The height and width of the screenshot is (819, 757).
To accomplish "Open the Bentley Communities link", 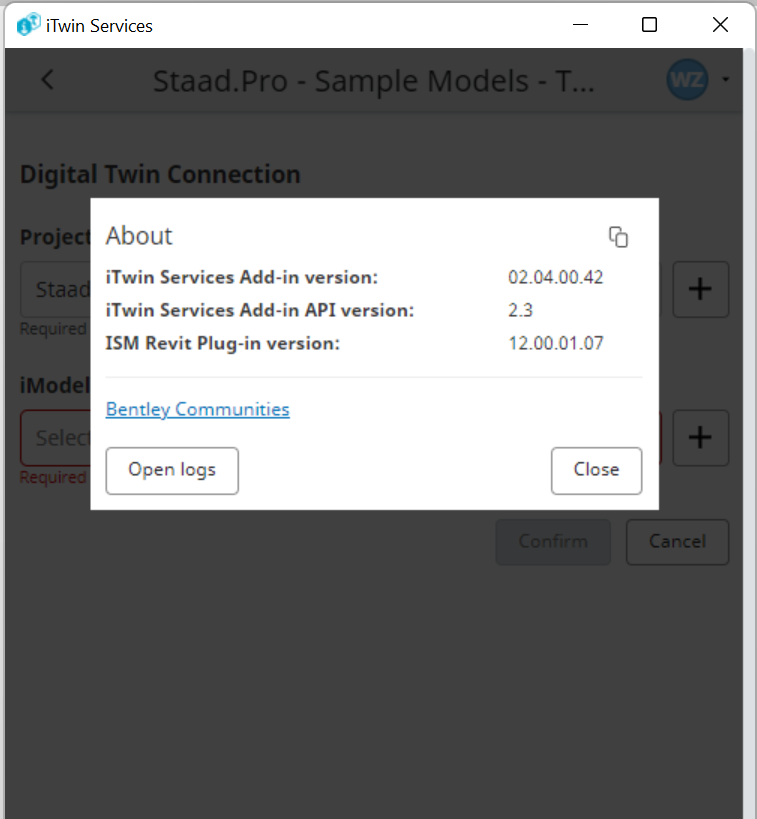I will 197,410.
